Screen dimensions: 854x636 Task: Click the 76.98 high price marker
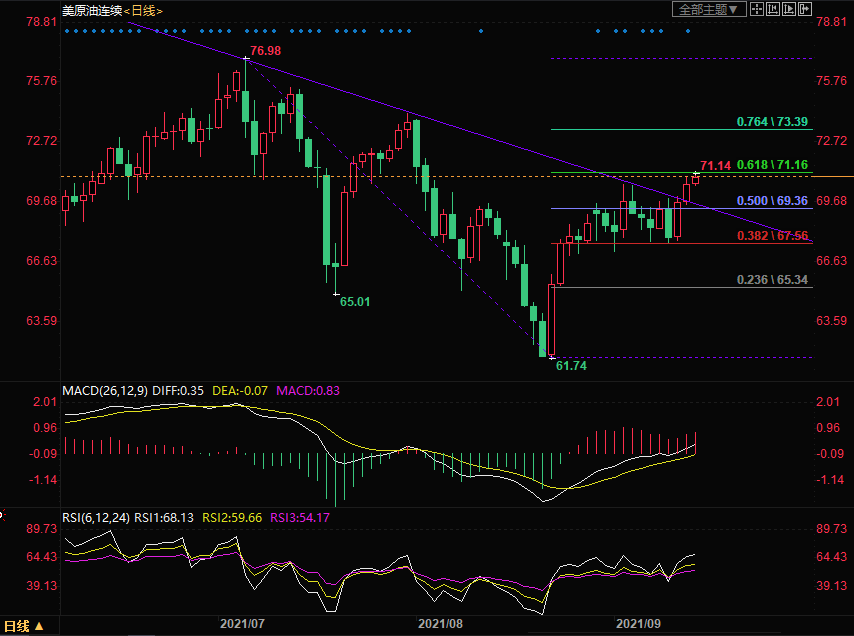coord(264,50)
